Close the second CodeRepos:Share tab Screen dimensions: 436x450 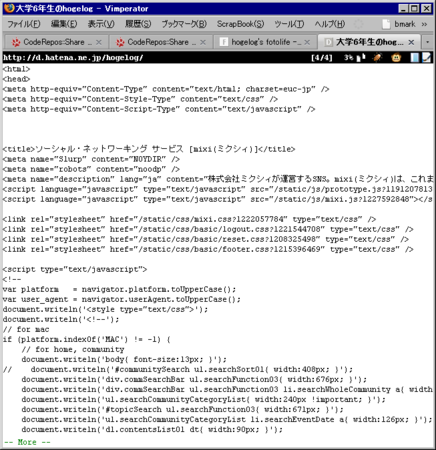point(203,42)
